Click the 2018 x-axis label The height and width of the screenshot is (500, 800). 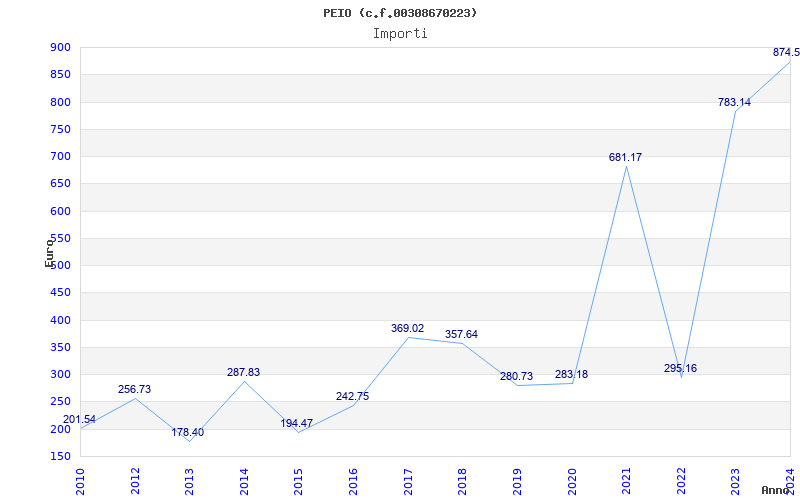(462, 482)
